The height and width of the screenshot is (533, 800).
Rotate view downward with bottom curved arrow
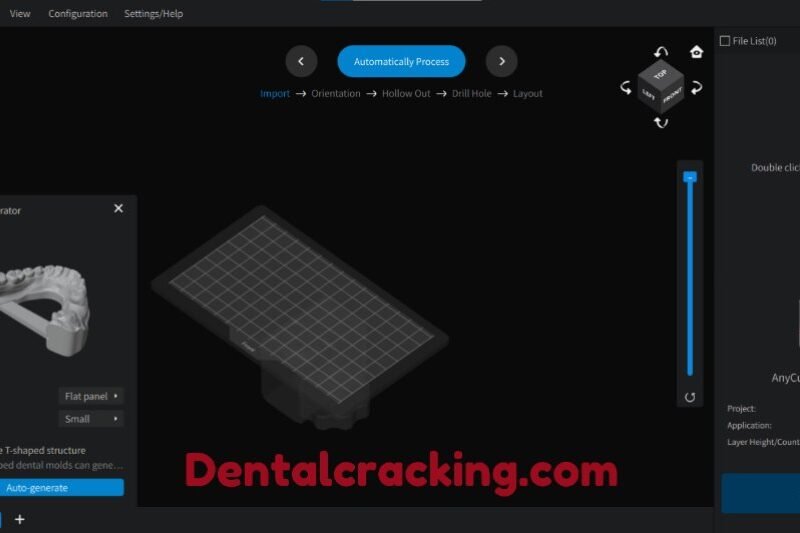(661, 122)
